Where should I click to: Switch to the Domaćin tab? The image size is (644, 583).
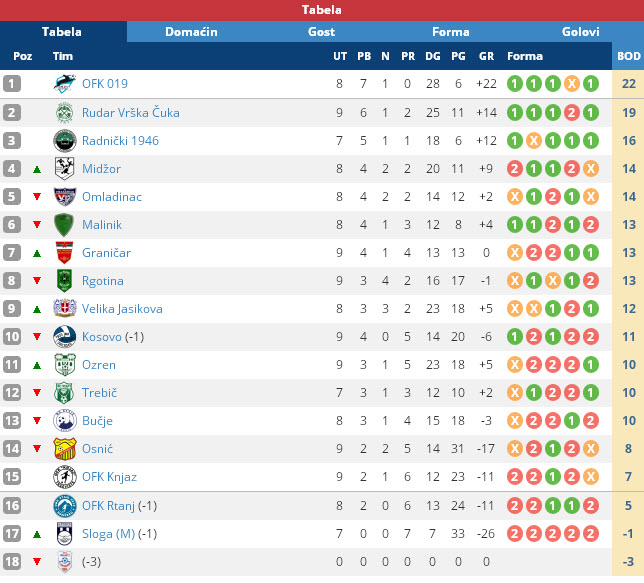click(191, 32)
